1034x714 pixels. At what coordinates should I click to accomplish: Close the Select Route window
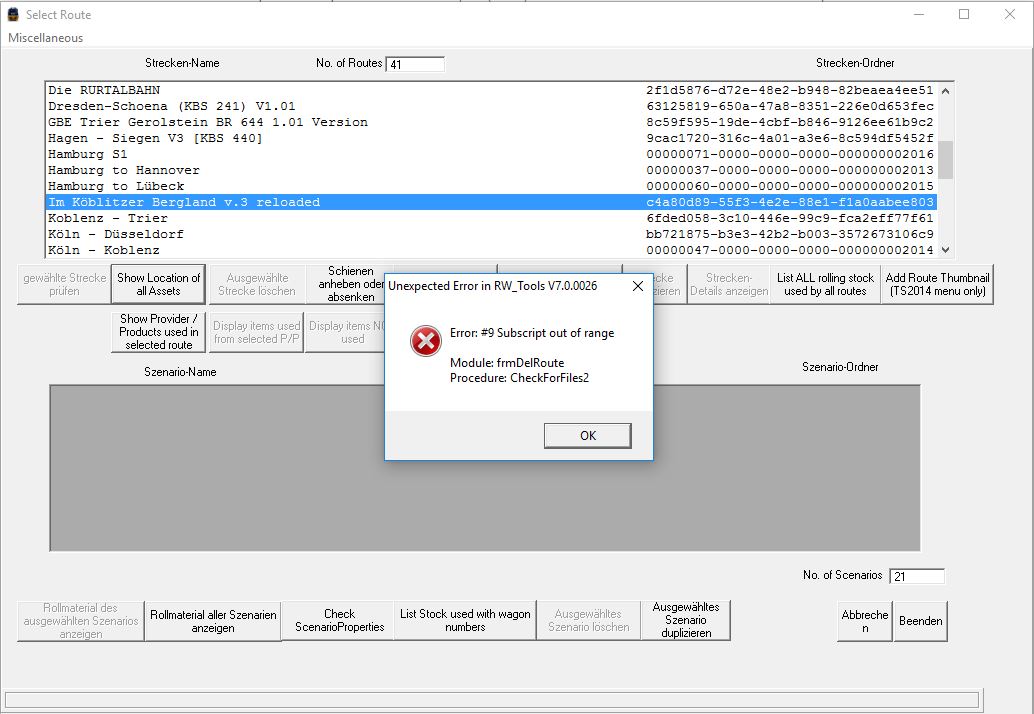1010,15
